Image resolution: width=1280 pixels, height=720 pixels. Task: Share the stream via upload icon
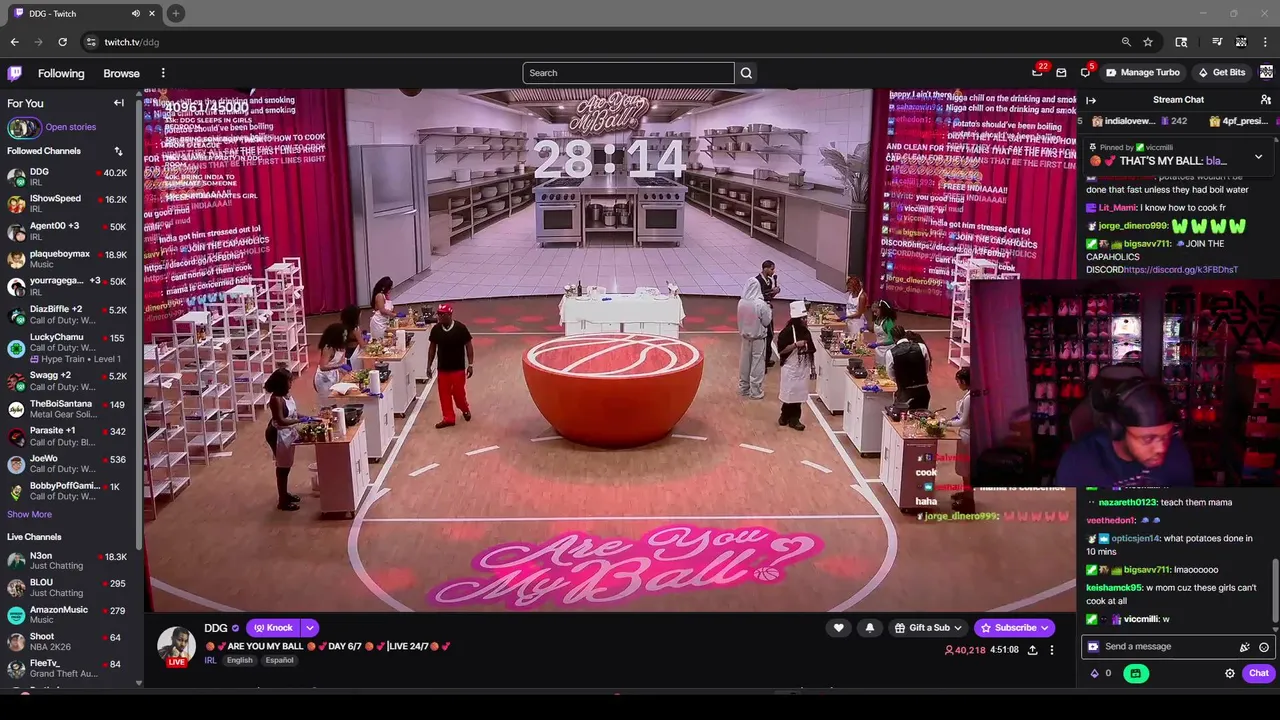[1032, 650]
